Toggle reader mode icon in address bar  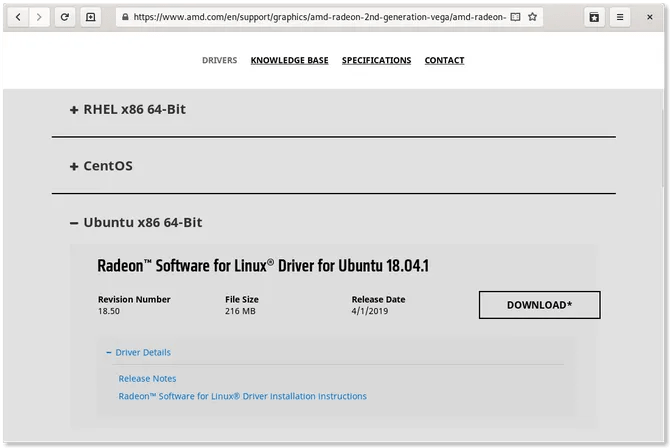click(x=515, y=17)
